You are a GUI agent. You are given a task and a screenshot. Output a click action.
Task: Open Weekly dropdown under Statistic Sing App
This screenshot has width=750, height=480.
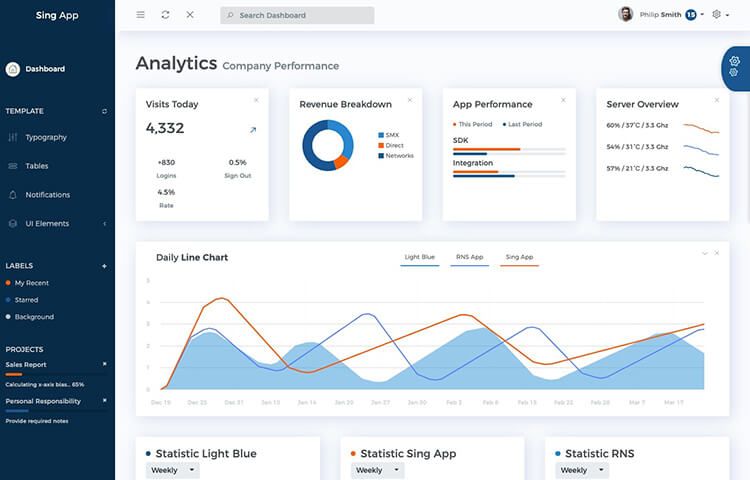pos(377,470)
